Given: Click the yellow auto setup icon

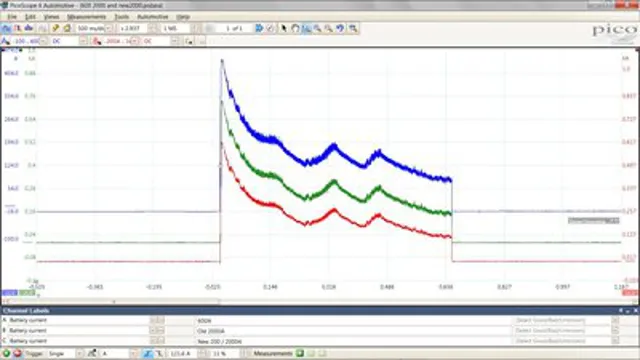Looking at the screenshot, I should [x=56, y=28].
